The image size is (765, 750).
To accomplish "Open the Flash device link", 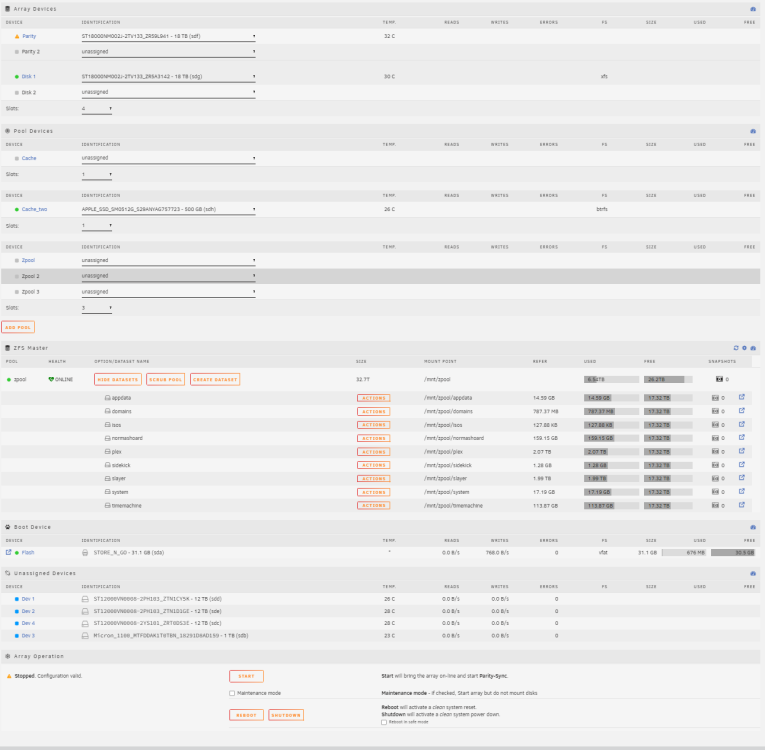I will click(x=28, y=552).
